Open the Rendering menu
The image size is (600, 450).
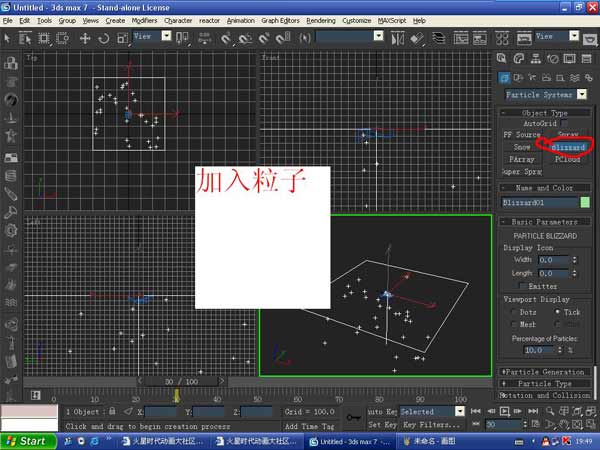tap(321, 21)
